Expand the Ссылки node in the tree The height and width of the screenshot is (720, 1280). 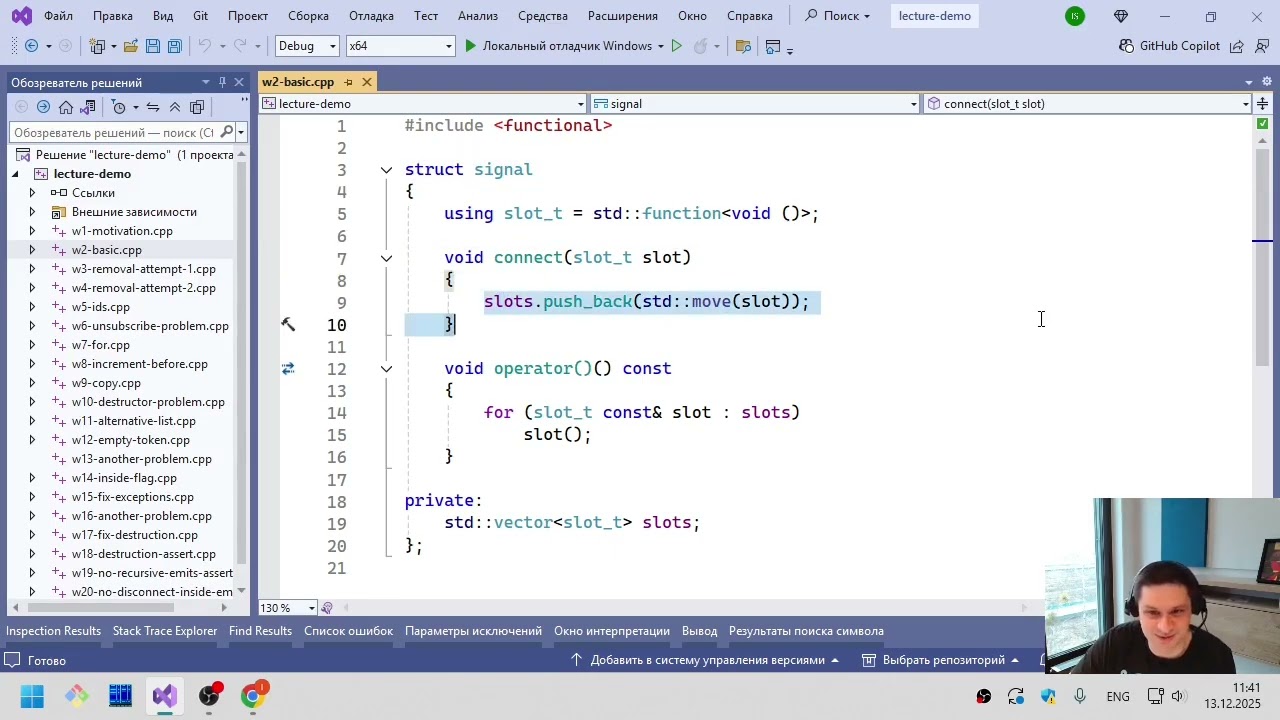click(x=32, y=193)
